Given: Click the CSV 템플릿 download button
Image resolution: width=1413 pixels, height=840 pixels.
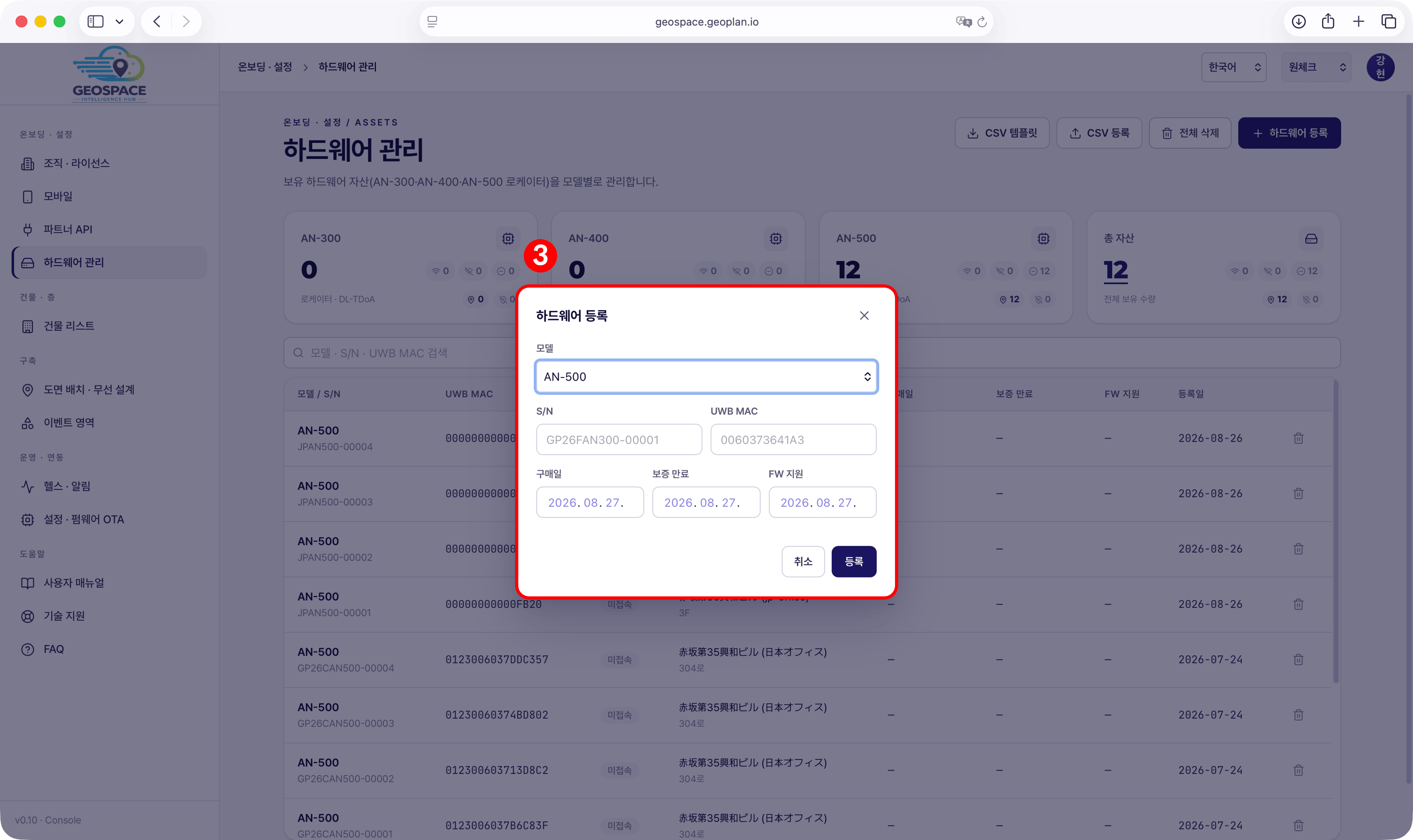Looking at the screenshot, I should pos(1001,133).
